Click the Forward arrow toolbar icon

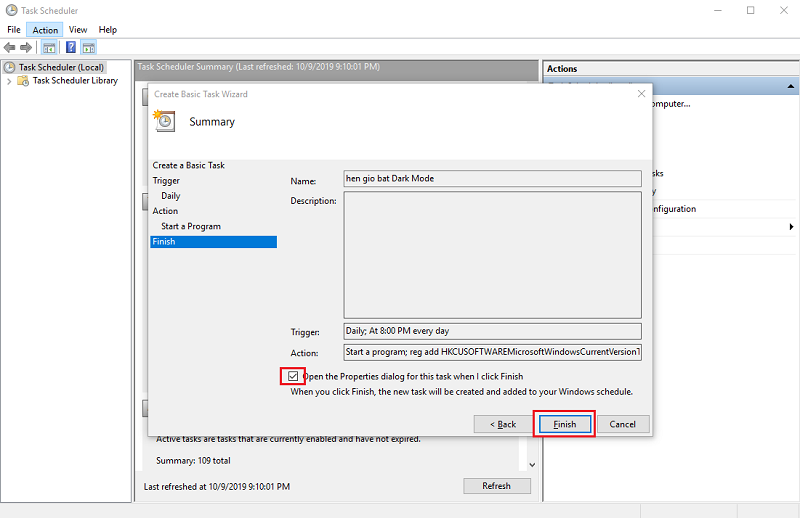[26, 47]
